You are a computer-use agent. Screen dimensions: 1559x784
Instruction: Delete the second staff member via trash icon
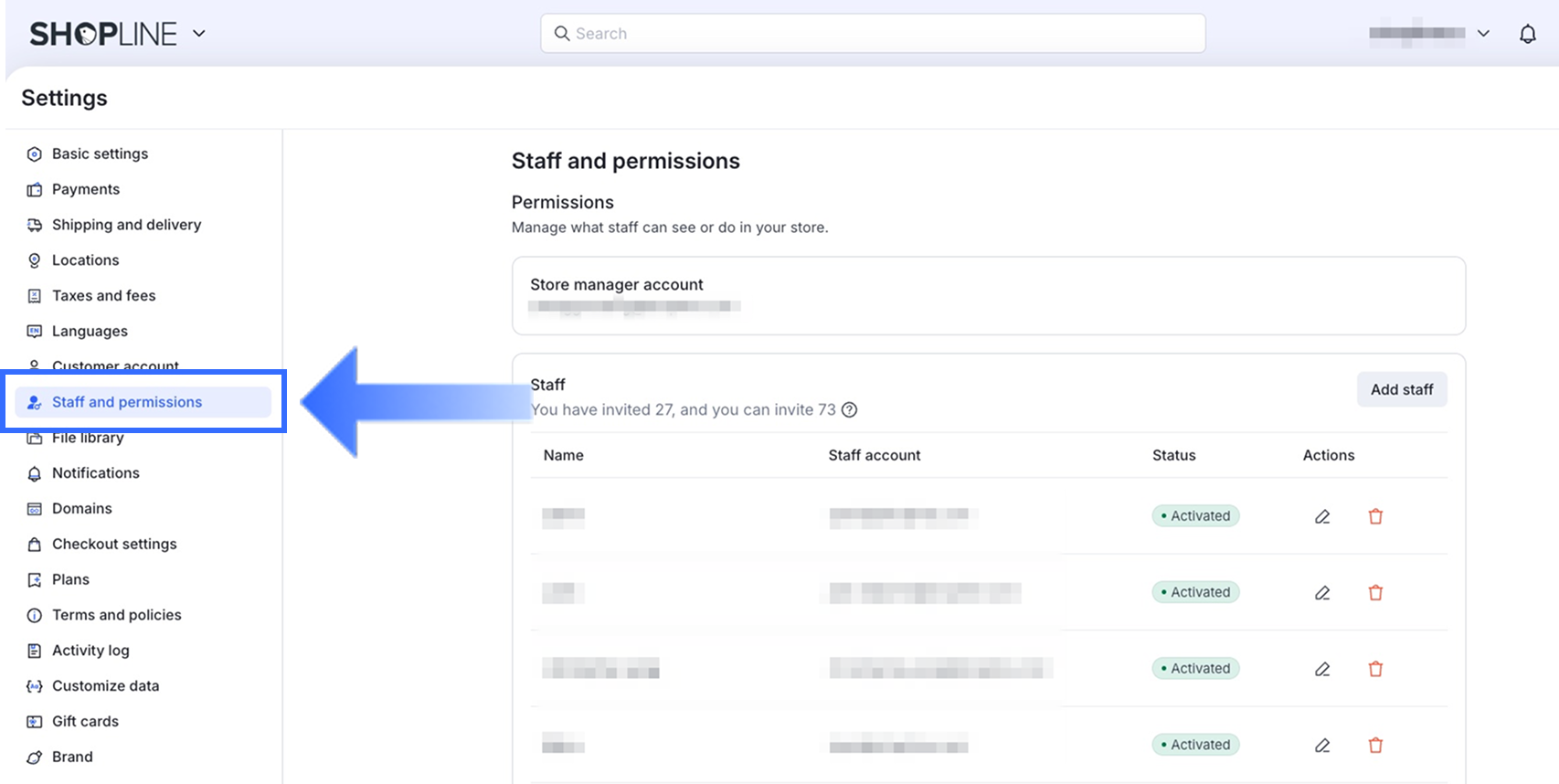[1375, 593]
